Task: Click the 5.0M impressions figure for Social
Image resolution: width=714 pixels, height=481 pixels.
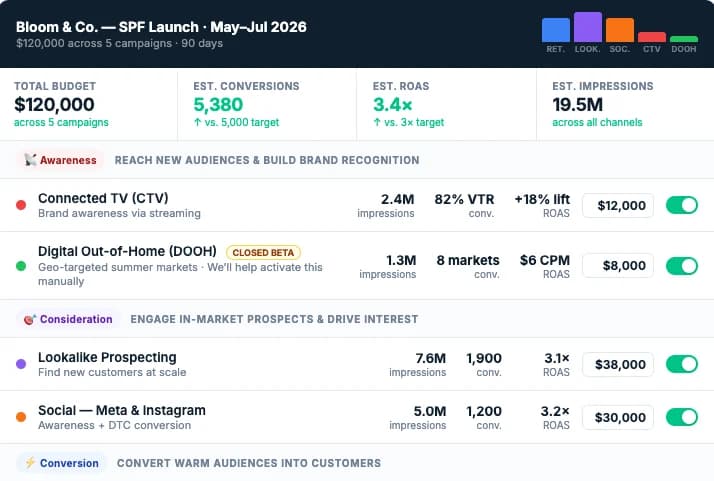Action: coord(429,411)
